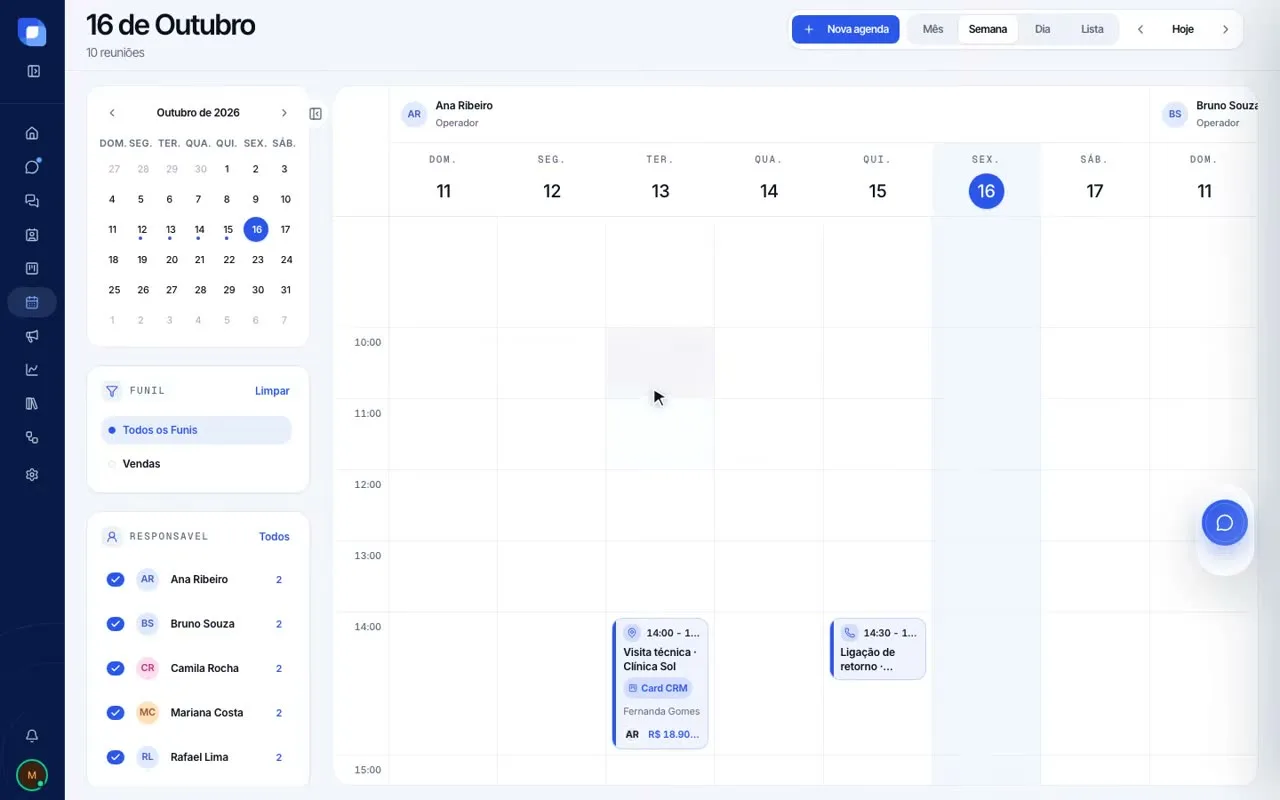Switch to the Dia view tab
Image resolution: width=1280 pixels, height=800 pixels.
pos(1042,29)
